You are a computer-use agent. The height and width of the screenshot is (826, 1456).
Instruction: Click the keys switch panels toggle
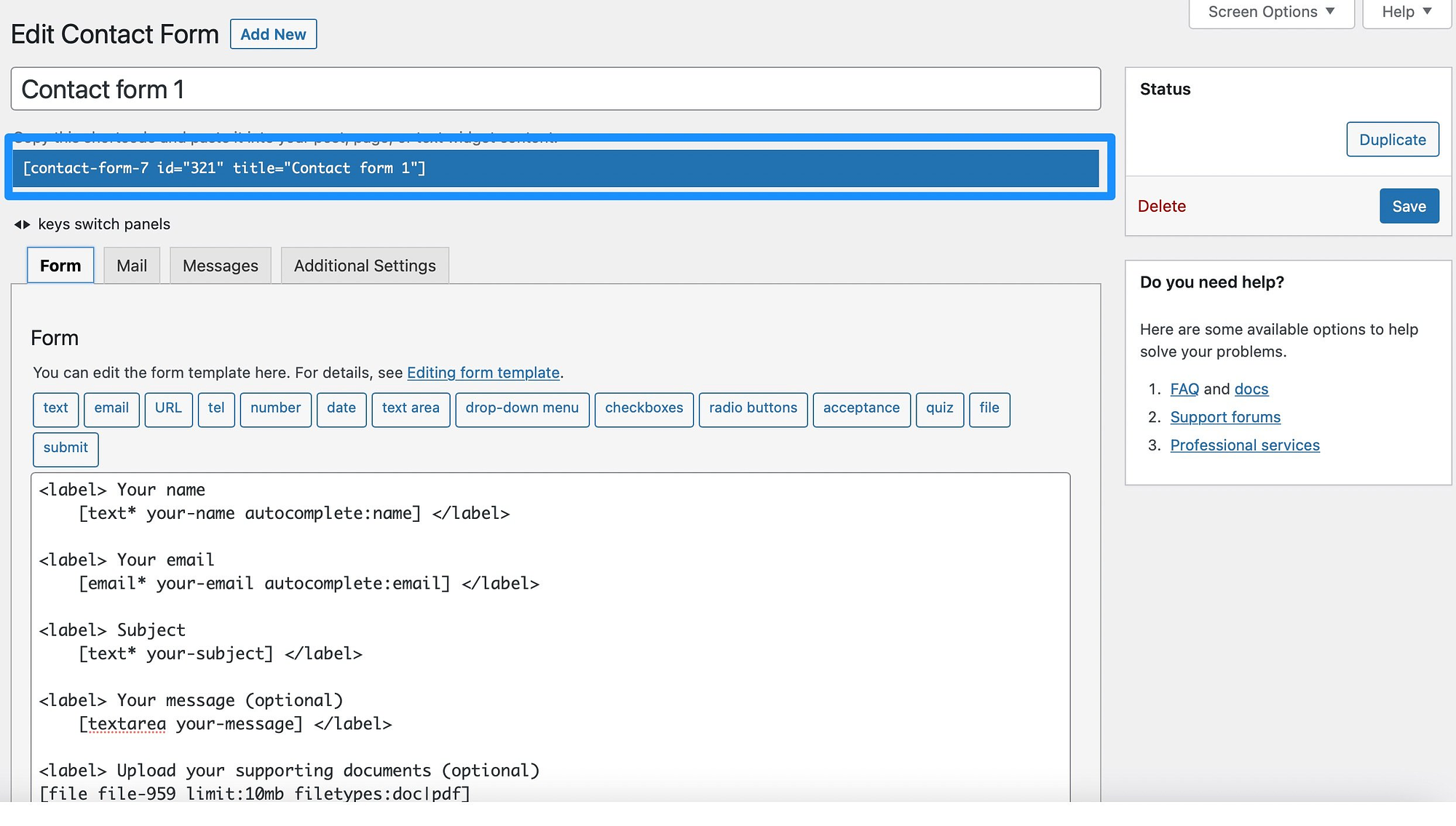pos(21,224)
